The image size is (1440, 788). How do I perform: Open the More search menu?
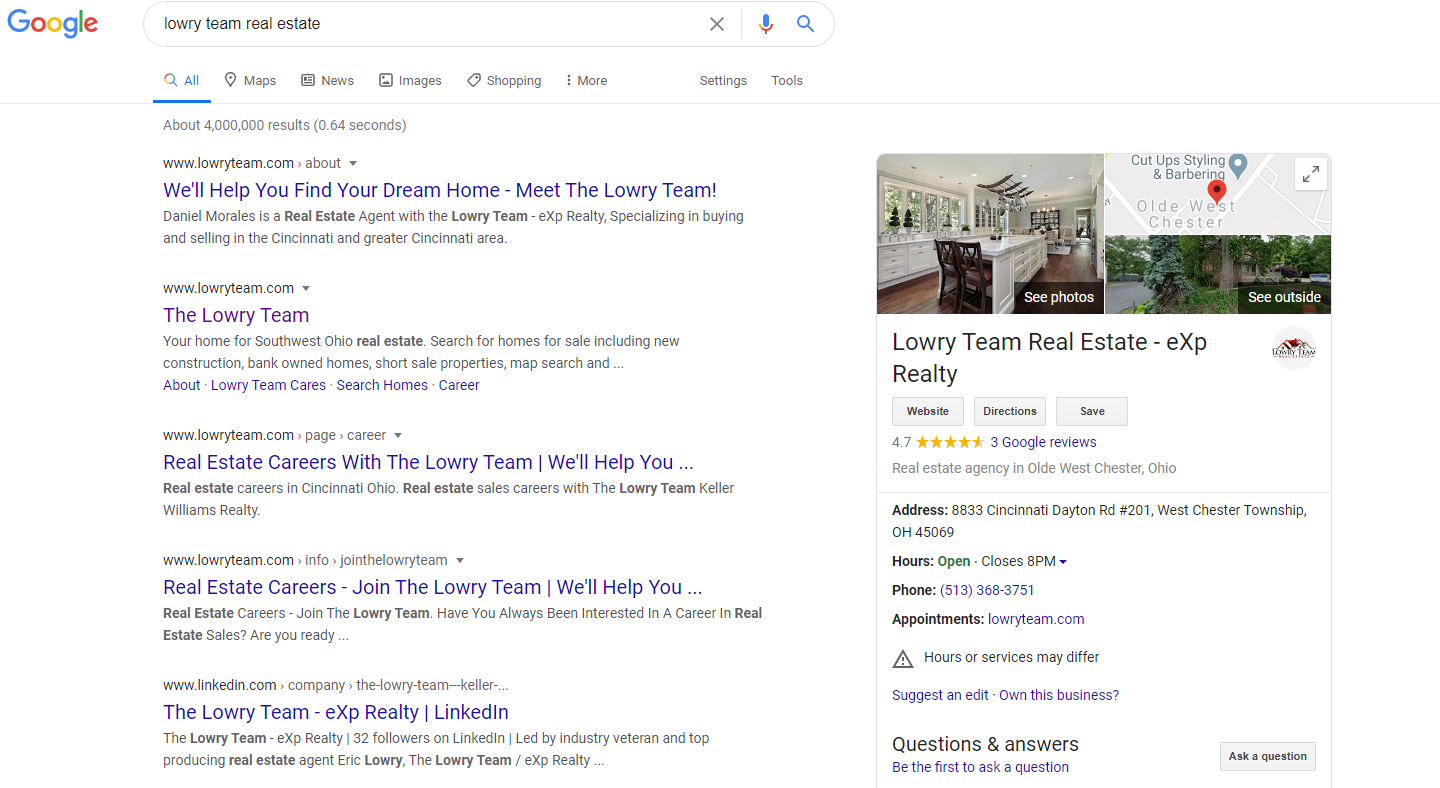click(x=586, y=81)
